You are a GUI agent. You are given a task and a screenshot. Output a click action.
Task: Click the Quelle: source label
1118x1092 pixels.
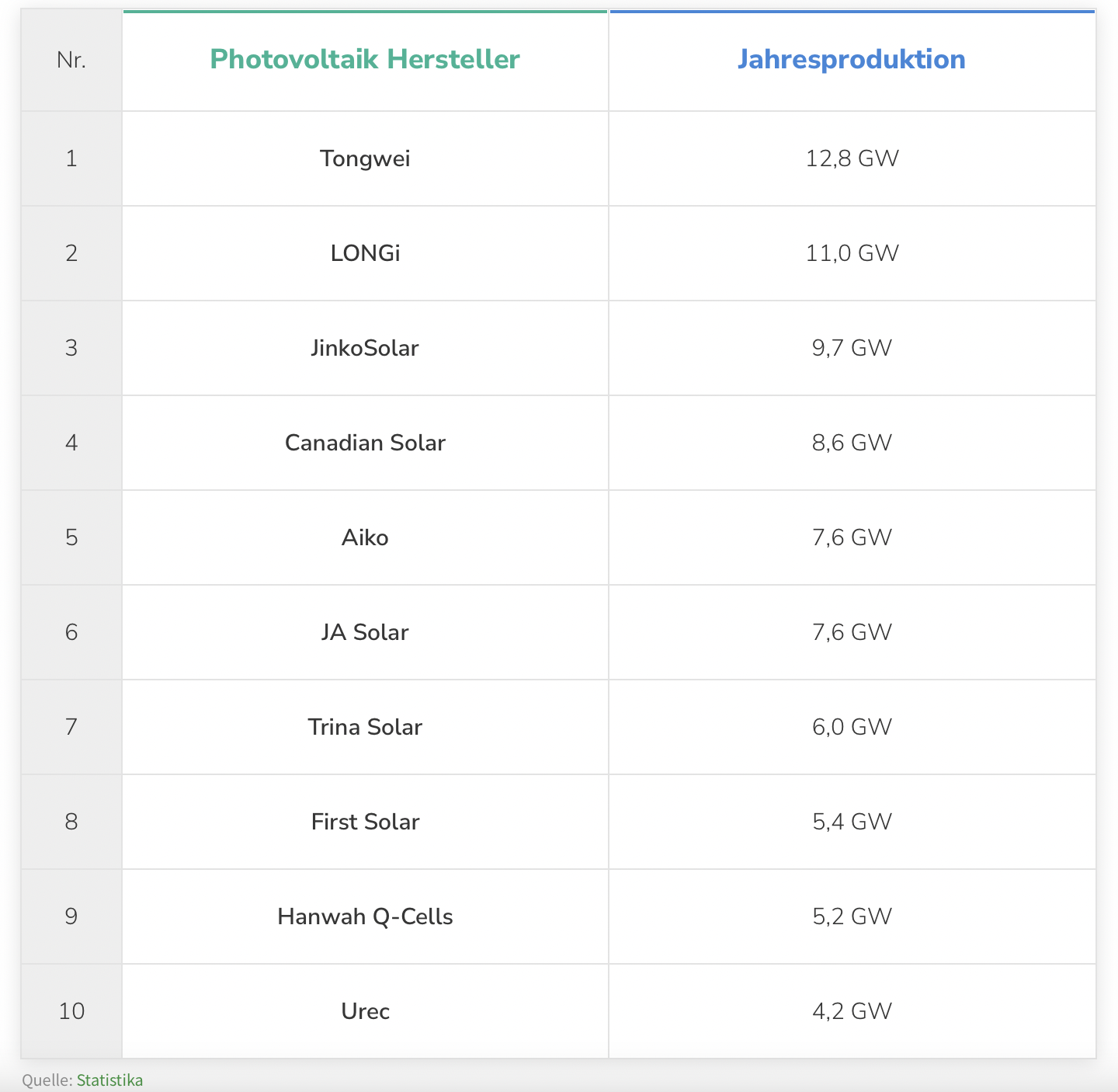[47, 1080]
